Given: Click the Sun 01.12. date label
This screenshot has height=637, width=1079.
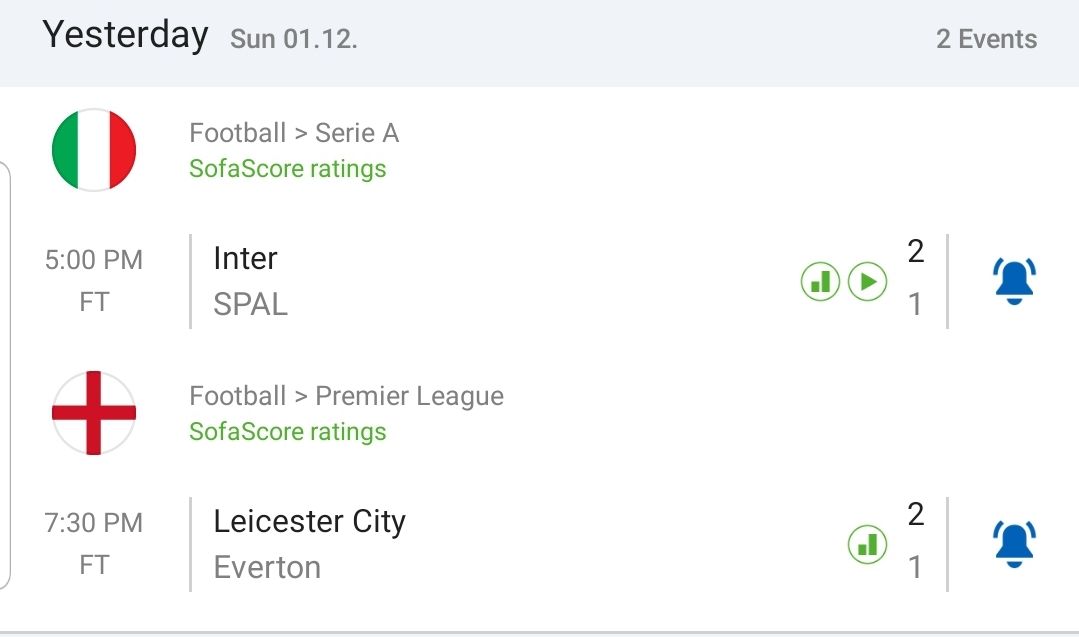Looking at the screenshot, I should pos(294,40).
